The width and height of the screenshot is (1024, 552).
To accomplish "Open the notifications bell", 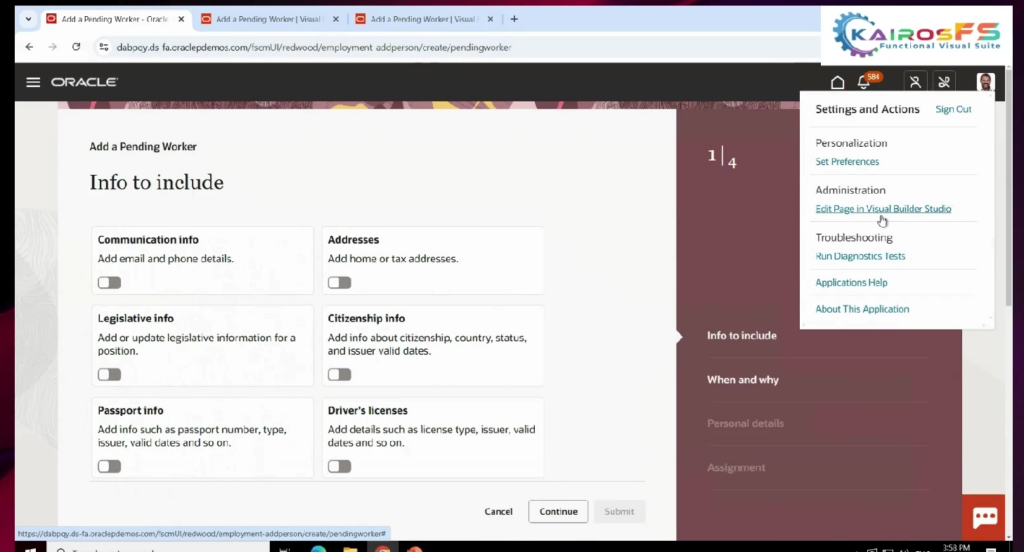I will click(864, 82).
